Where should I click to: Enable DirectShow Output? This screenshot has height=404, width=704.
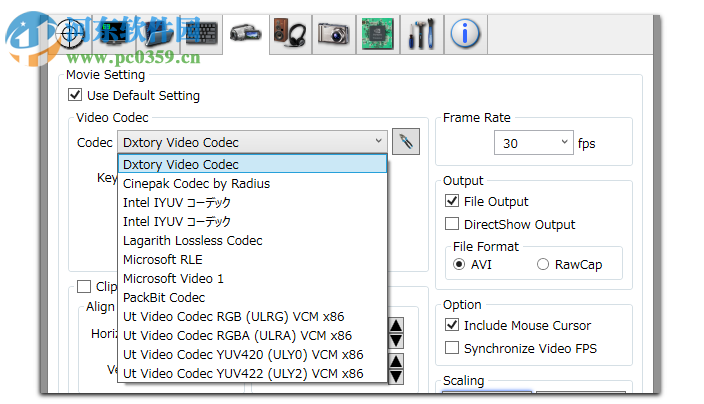tap(452, 225)
